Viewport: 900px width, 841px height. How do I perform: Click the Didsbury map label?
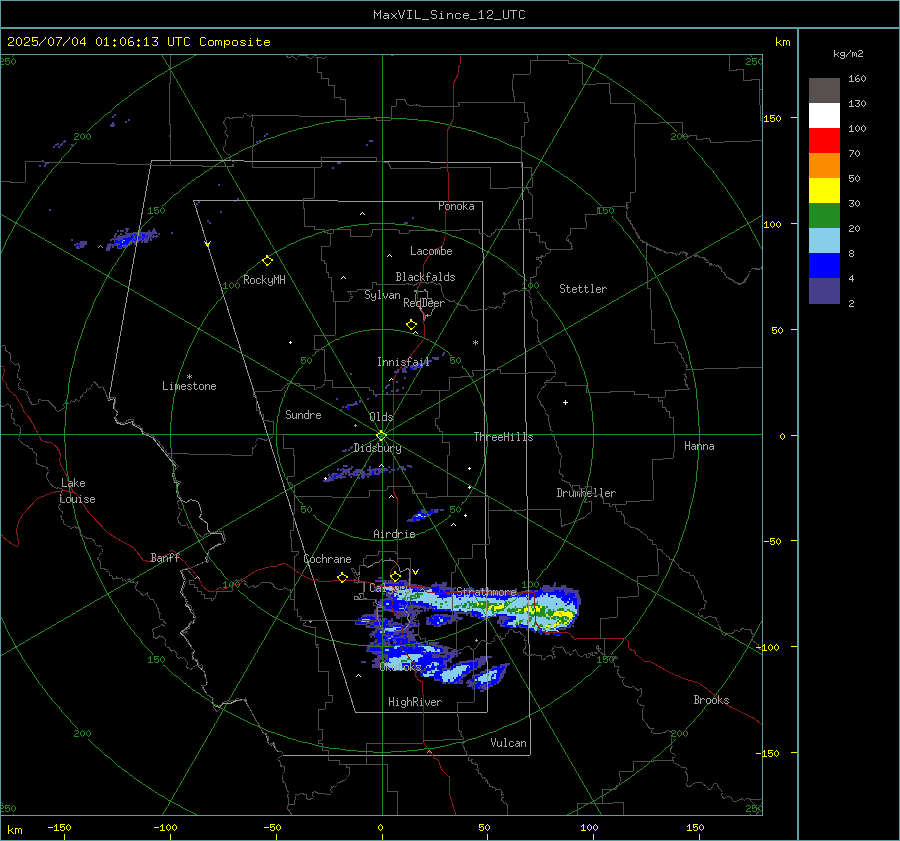click(x=377, y=448)
